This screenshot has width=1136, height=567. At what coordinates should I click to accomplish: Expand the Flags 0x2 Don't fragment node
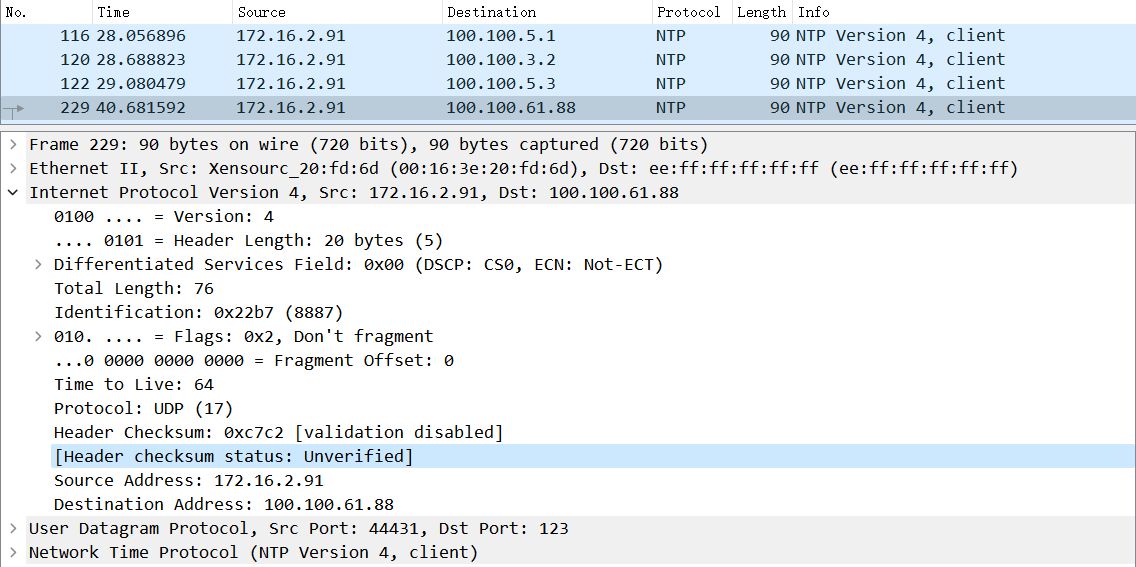(x=38, y=336)
